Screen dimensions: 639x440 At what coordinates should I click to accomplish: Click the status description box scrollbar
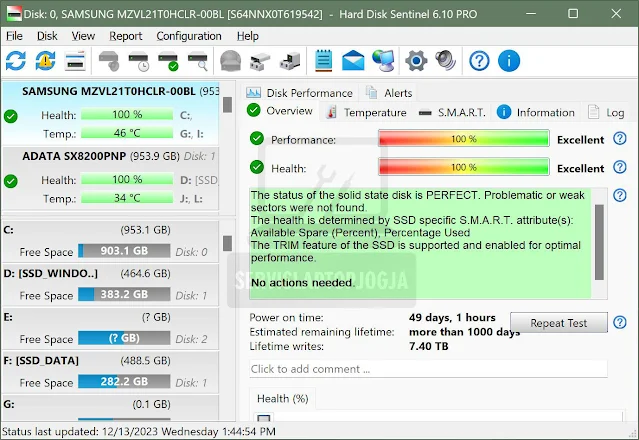[x=599, y=242]
